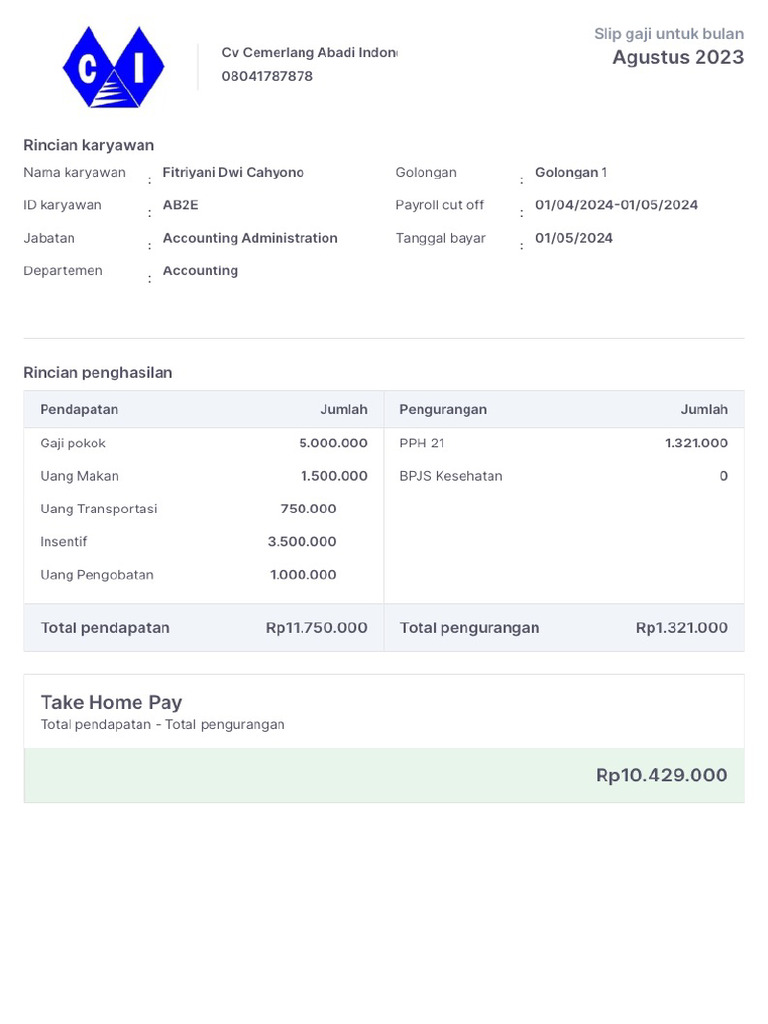Select the Insentif amount 3.500.000
This screenshot has height=1024, width=768.
tap(302, 542)
